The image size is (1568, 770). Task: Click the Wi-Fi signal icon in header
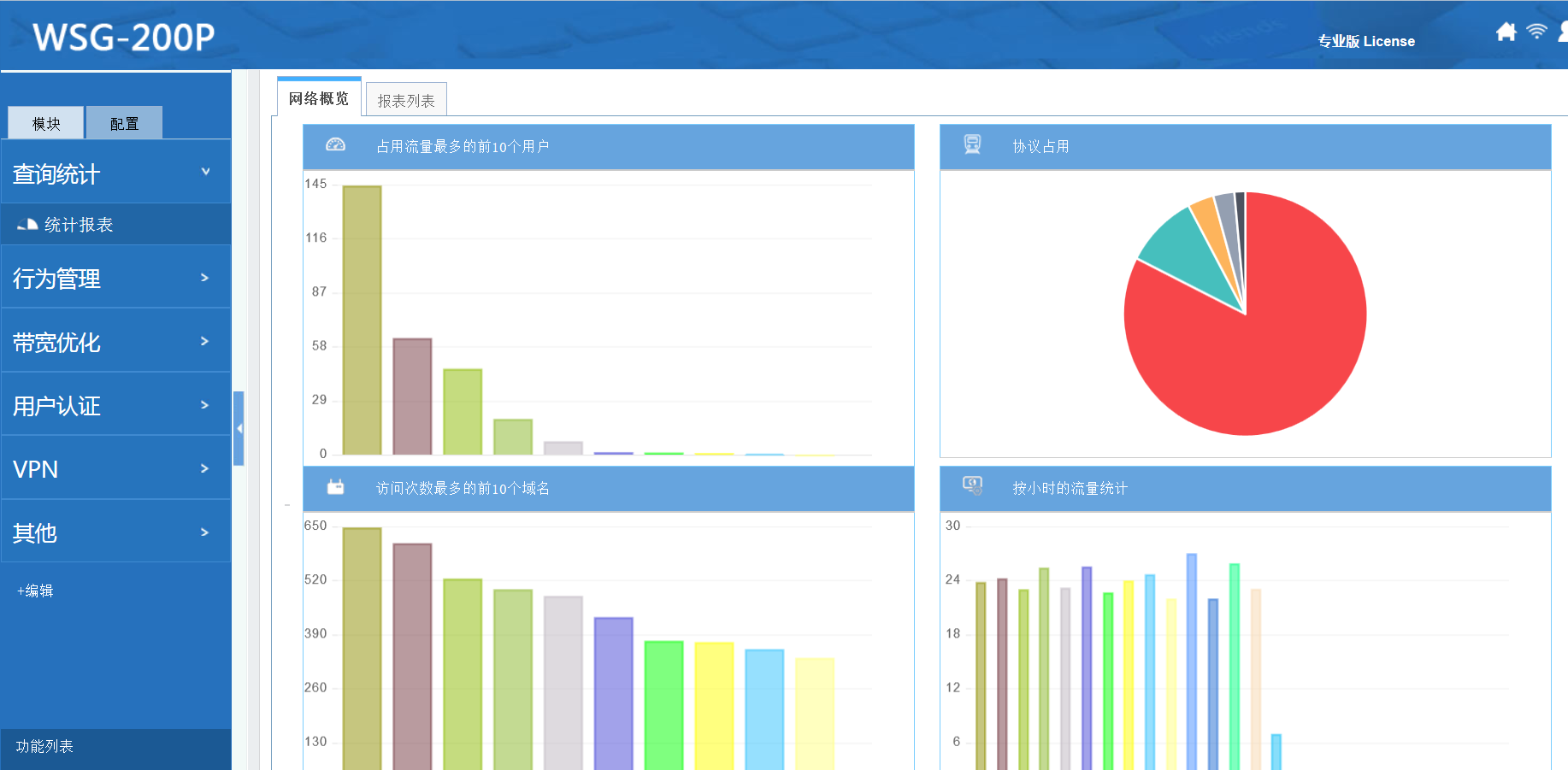[1536, 32]
